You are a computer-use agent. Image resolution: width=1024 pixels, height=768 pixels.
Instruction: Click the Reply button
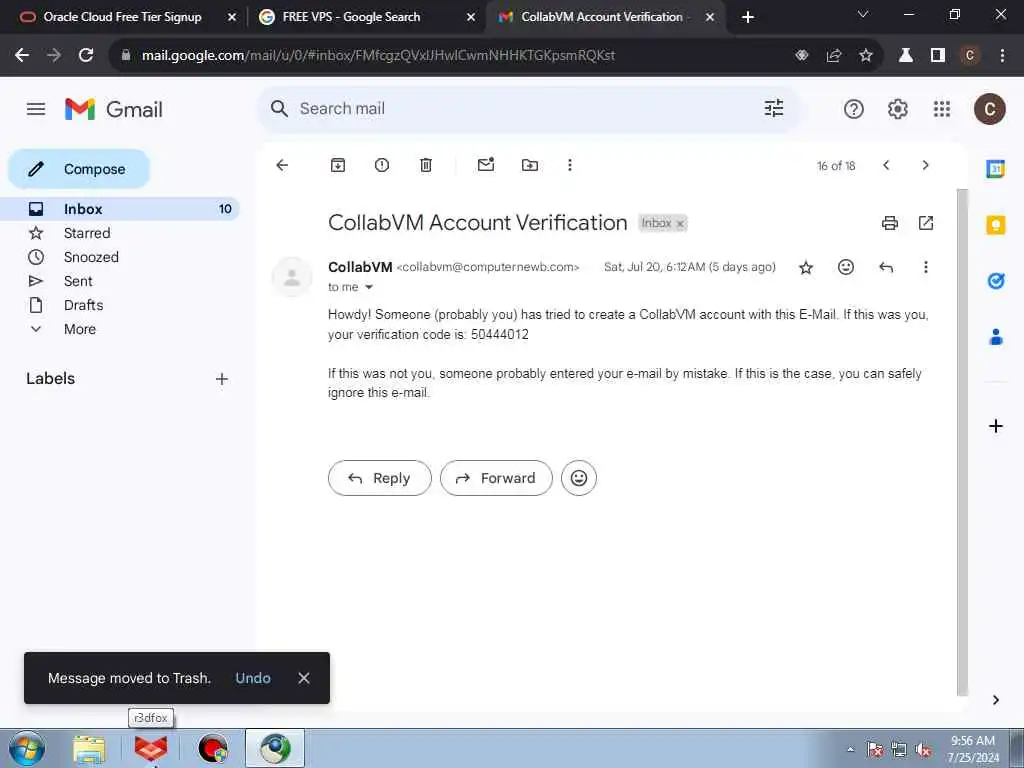click(379, 478)
